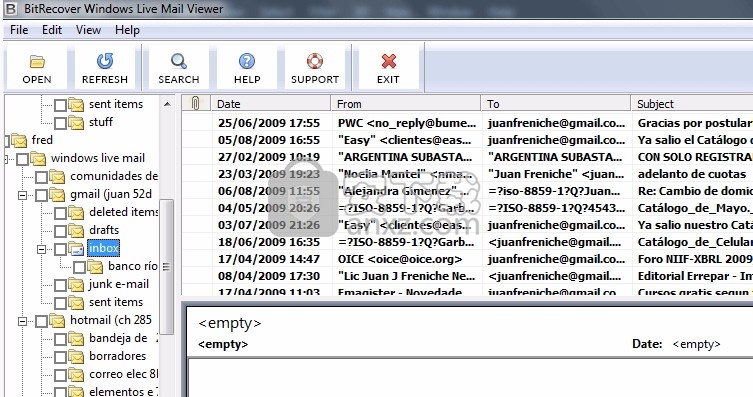
Task: Click the gmail account folder icon
Action: 57,195
